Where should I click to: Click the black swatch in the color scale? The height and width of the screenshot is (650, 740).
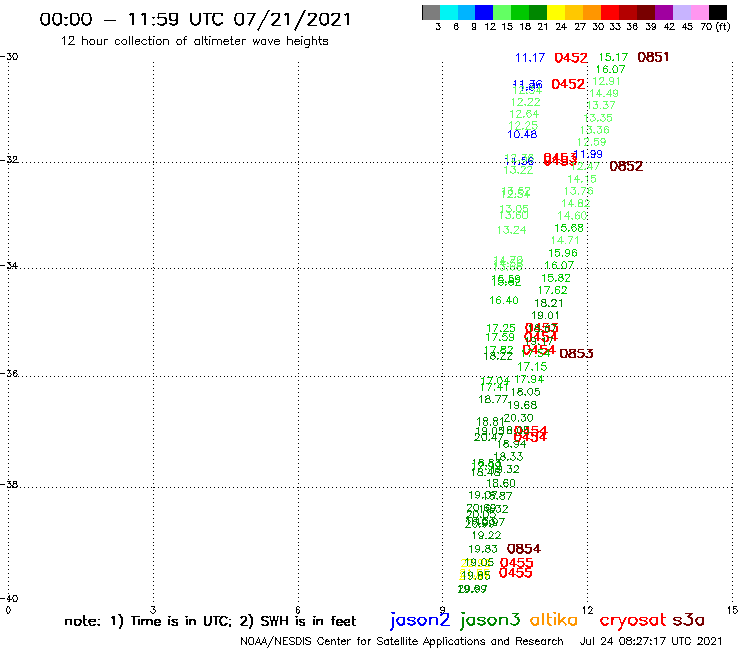pyautogui.click(x=717, y=12)
